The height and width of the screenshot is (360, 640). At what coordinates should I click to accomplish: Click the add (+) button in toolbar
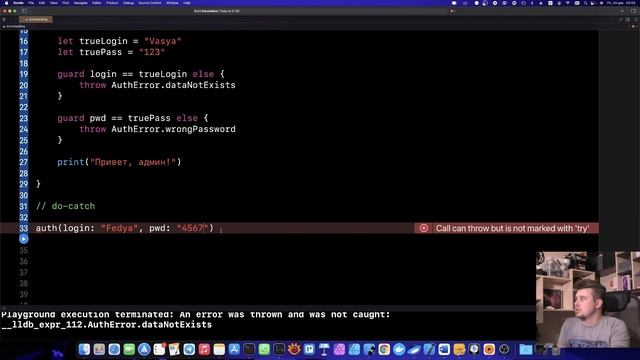coord(622,11)
